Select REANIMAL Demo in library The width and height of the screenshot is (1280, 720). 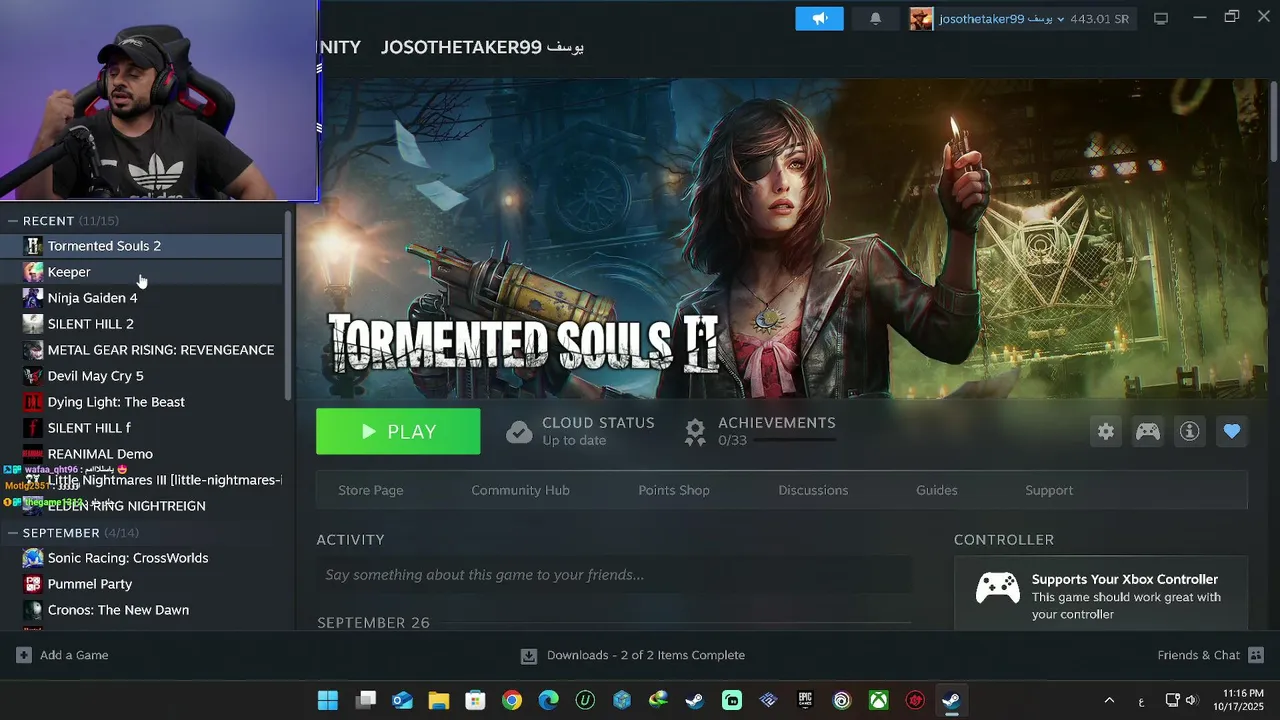pyautogui.click(x=141, y=454)
